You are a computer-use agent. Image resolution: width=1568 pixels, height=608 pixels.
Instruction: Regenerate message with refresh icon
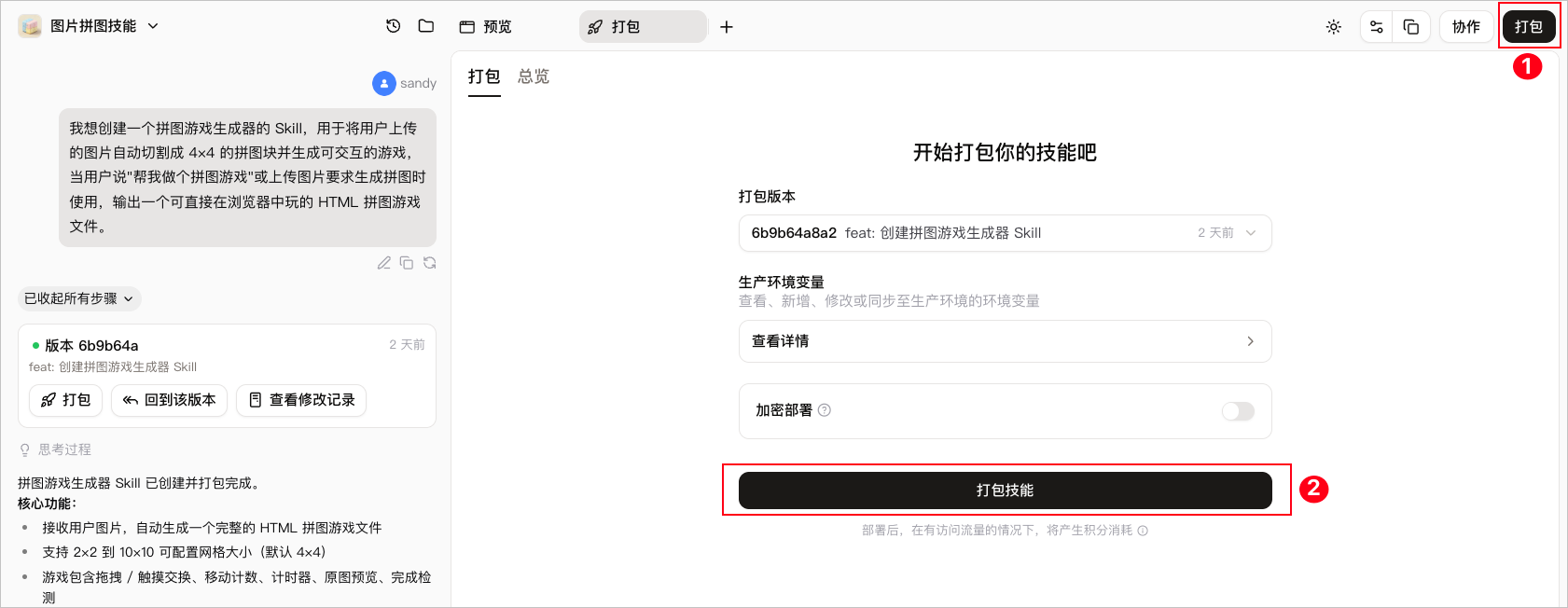(430, 263)
